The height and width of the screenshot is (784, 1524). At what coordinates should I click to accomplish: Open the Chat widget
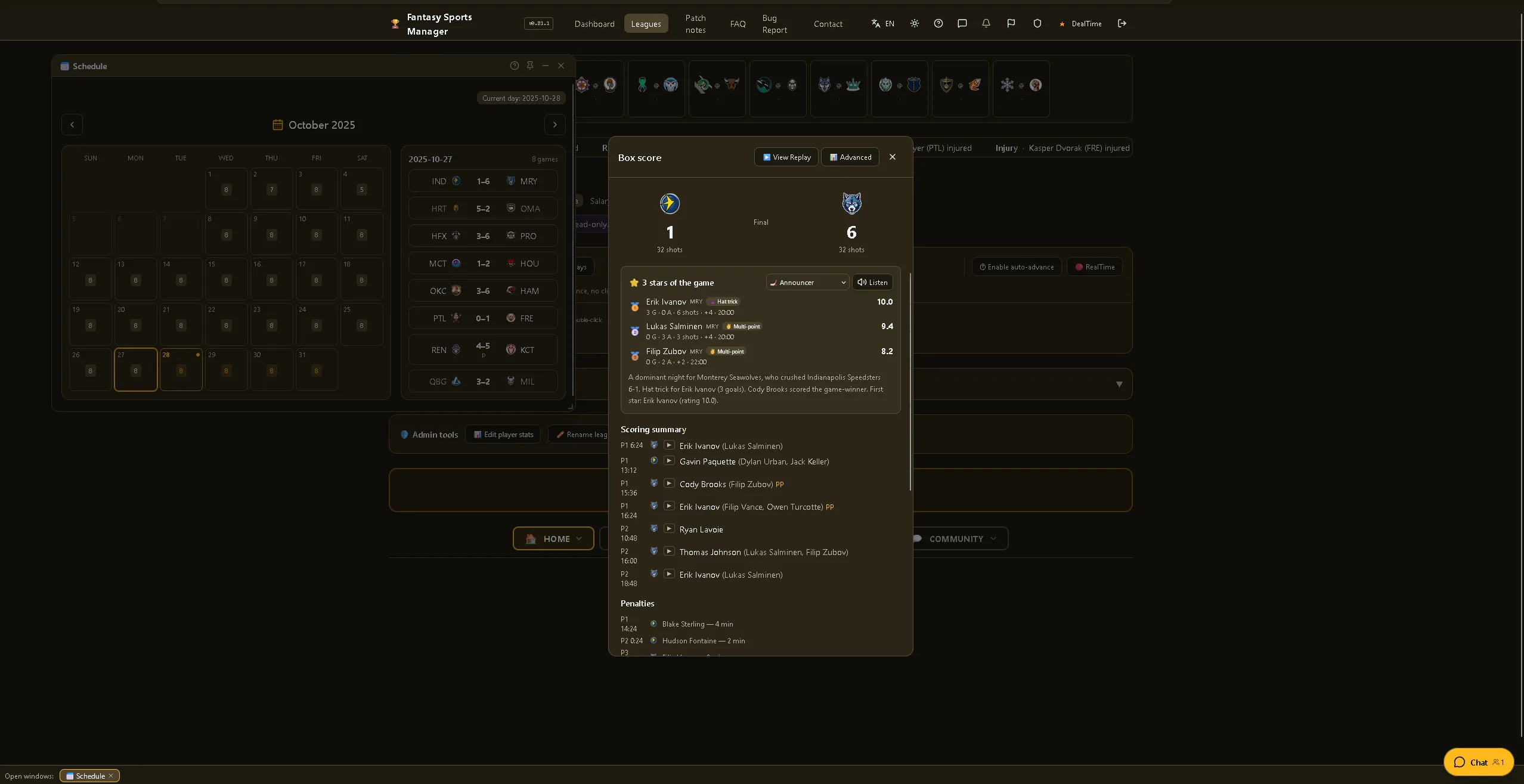click(1478, 762)
